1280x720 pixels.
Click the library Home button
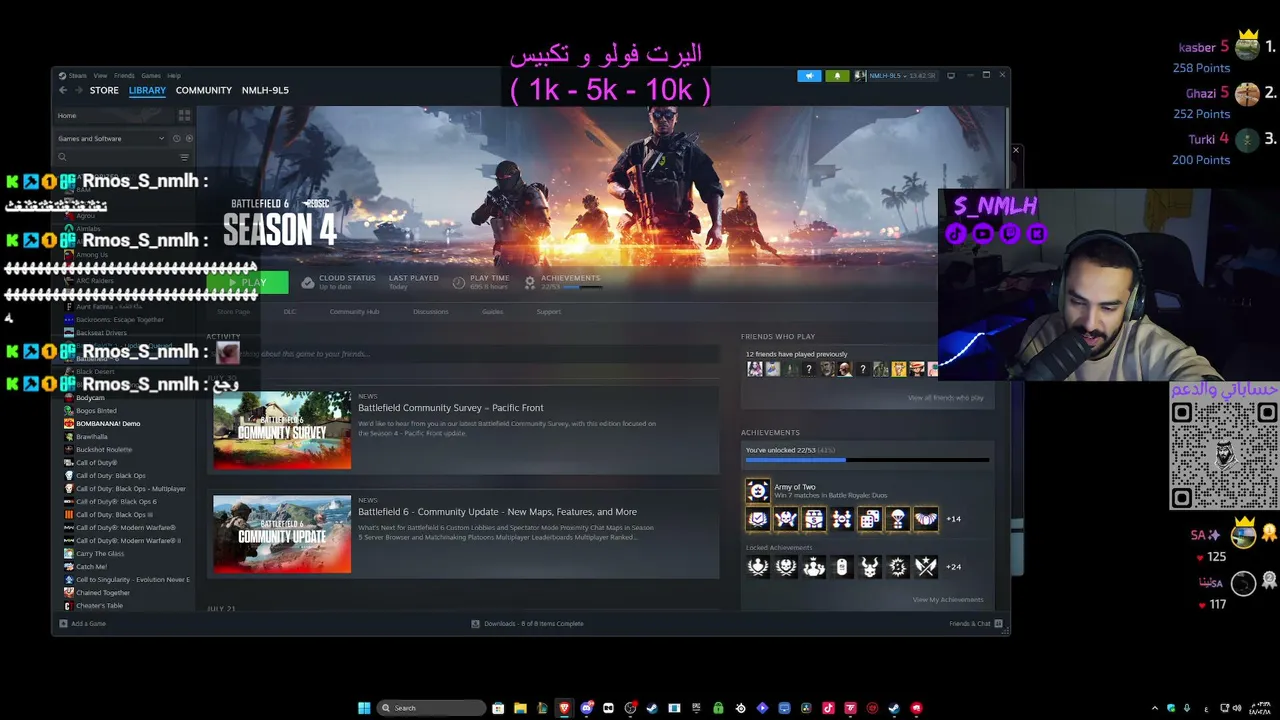tap(67, 115)
